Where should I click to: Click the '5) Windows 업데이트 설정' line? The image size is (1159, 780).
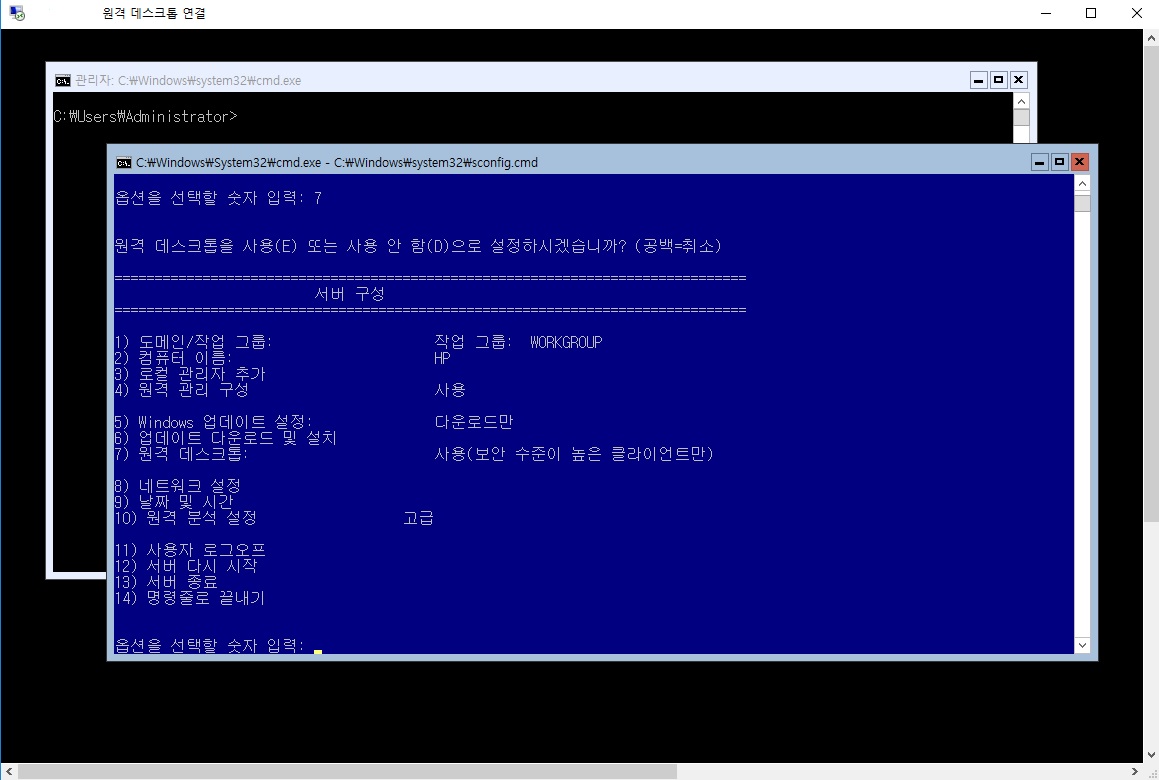pyautogui.click(x=214, y=422)
